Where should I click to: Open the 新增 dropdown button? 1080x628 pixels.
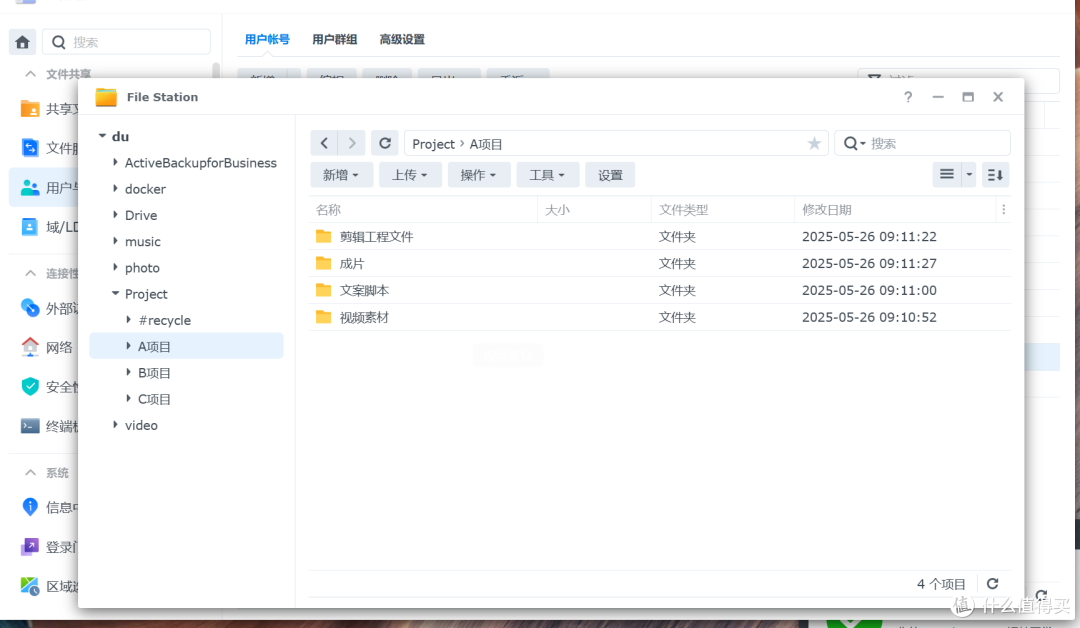(341, 175)
